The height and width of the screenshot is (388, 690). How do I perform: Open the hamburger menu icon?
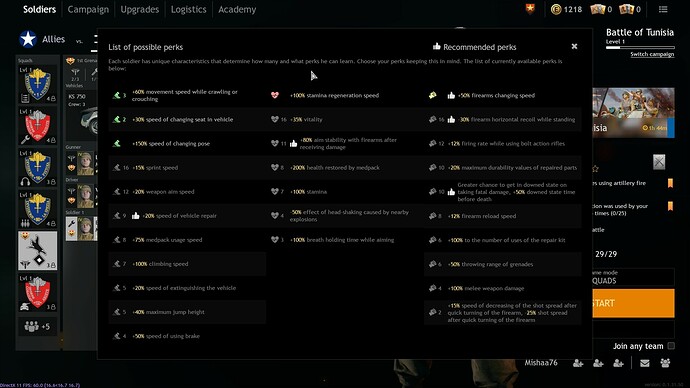[x=663, y=9]
